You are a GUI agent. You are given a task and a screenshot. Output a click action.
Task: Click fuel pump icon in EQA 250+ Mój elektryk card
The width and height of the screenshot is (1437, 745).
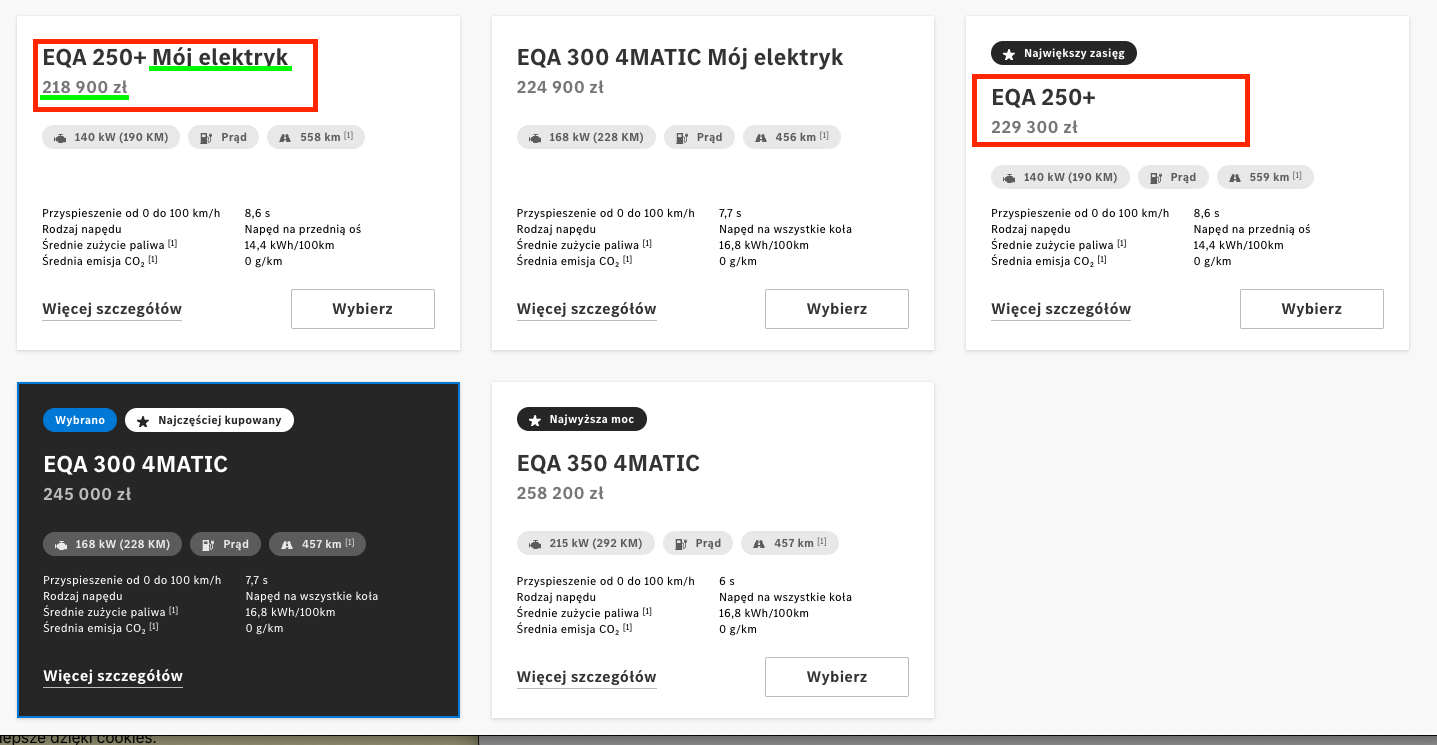(x=207, y=137)
